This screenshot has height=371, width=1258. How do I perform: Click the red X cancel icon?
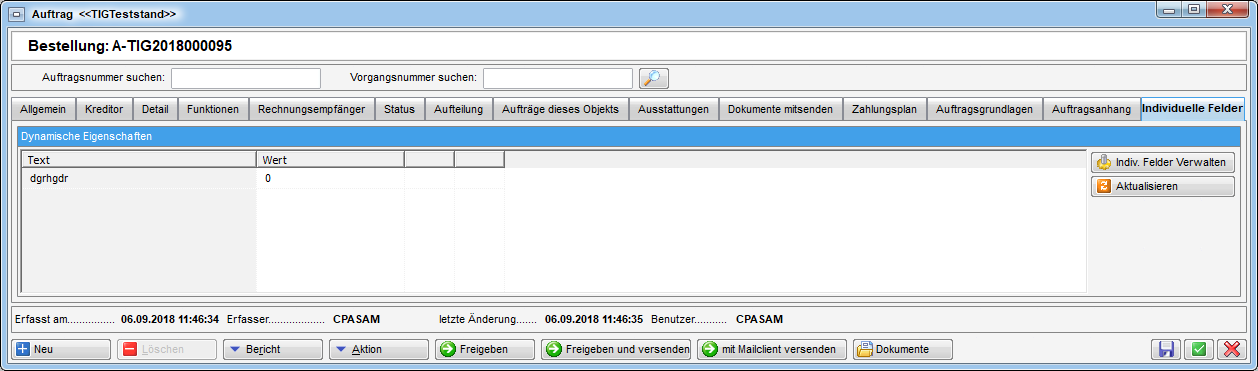click(x=1231, y=349)
